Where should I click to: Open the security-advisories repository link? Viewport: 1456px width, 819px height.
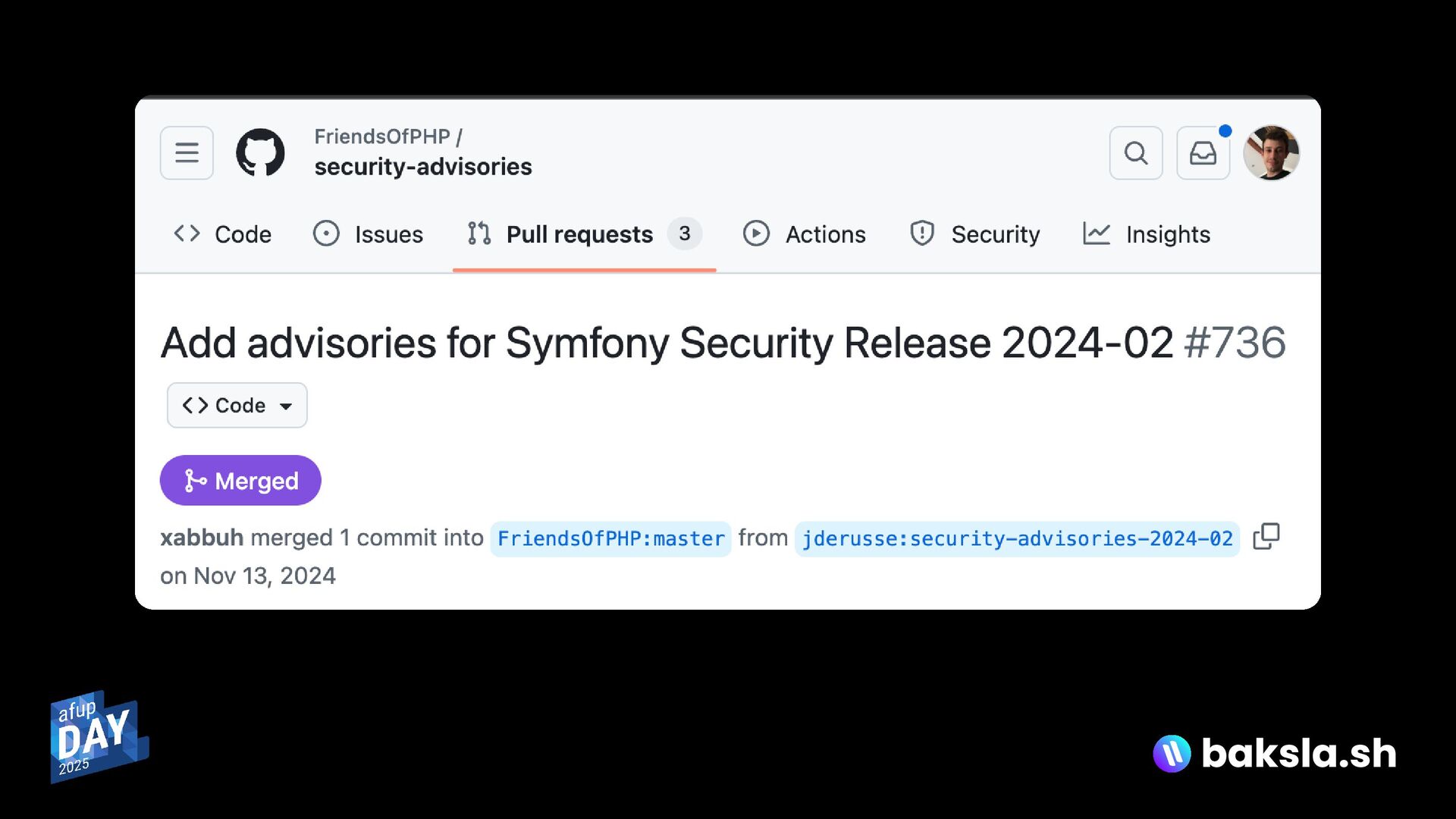click(423, 167)
